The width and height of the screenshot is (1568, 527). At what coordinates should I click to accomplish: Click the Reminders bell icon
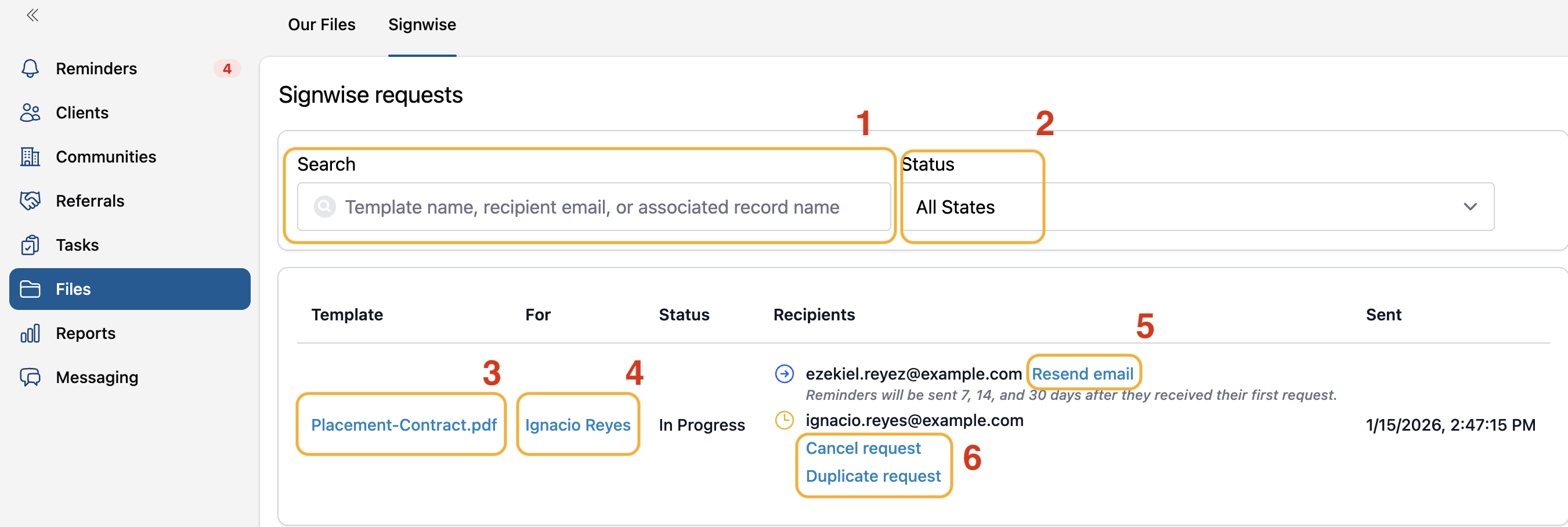tap(30, 68)
